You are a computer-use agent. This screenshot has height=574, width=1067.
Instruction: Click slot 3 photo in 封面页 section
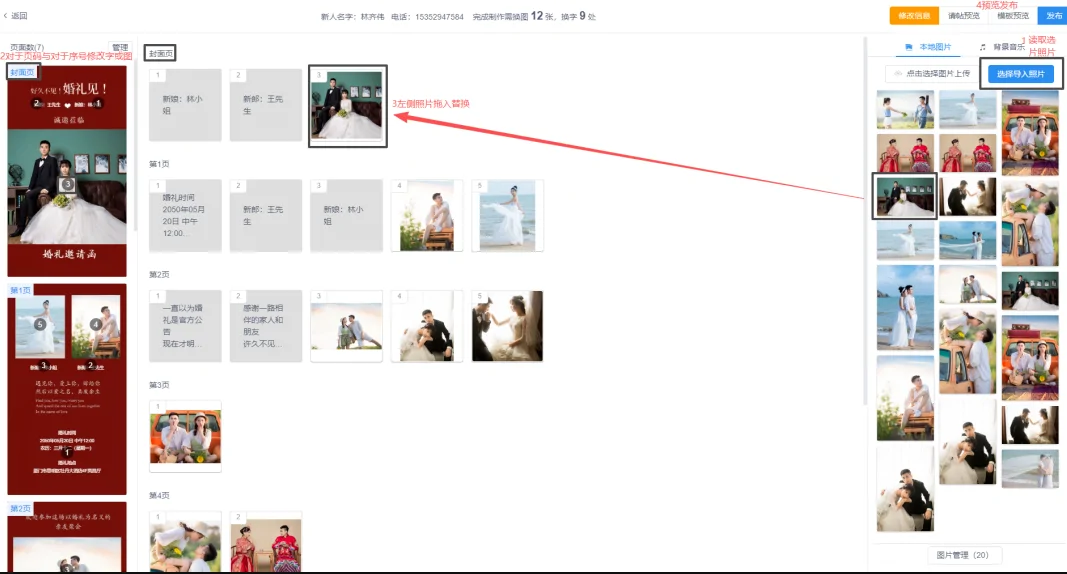click(x=347, y=106)
